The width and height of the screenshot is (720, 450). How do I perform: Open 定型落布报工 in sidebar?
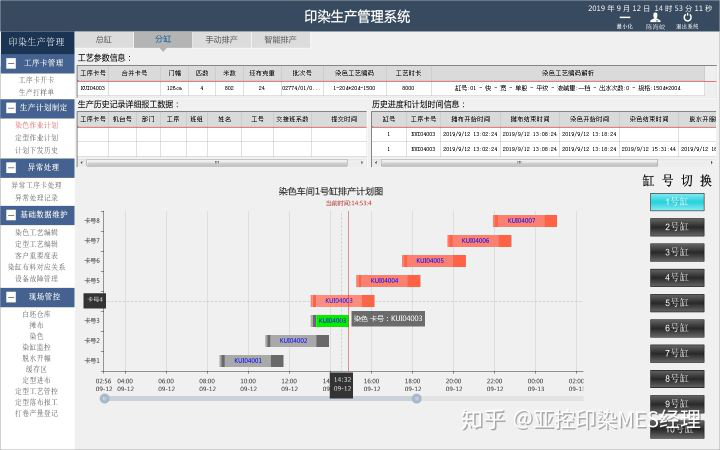[x=36, y=402]
